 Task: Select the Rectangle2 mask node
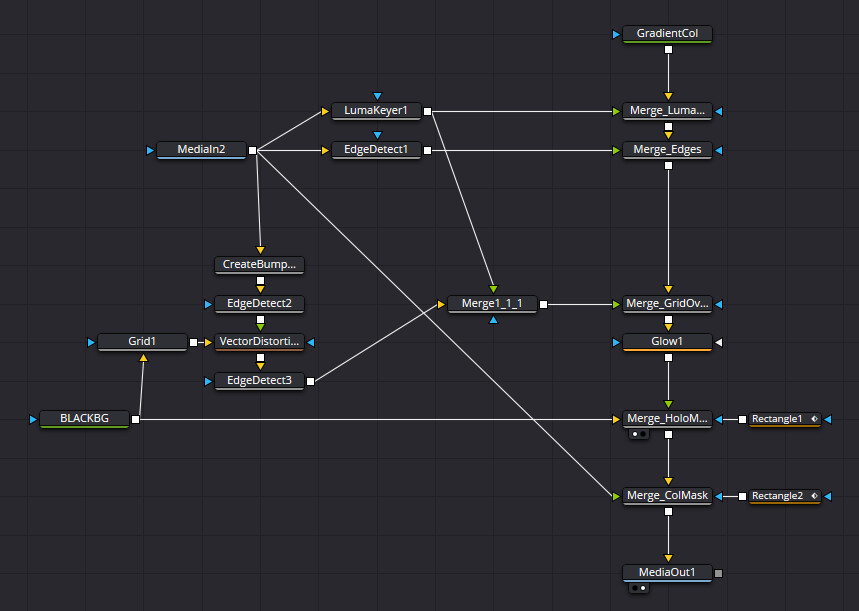(x=784, y=496)
